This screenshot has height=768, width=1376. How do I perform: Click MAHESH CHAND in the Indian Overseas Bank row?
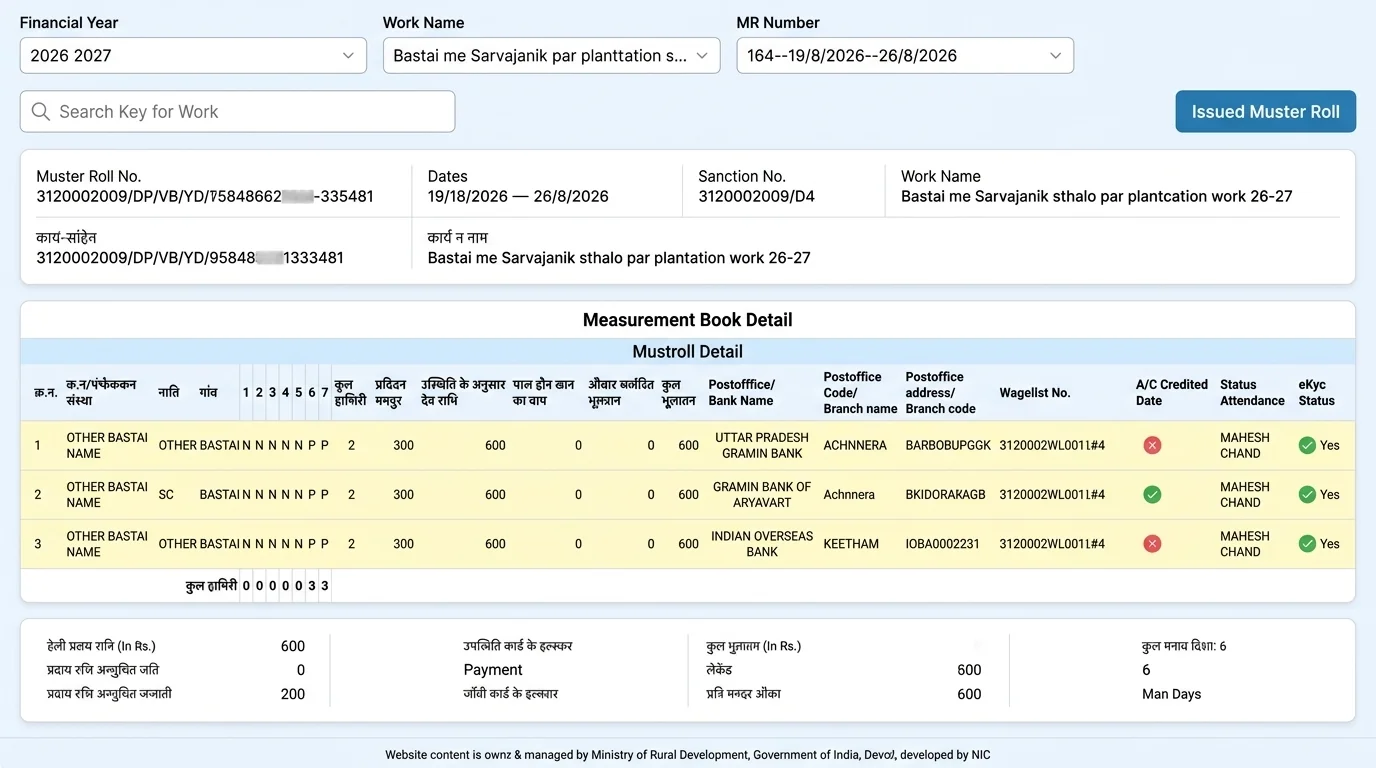1245,544
